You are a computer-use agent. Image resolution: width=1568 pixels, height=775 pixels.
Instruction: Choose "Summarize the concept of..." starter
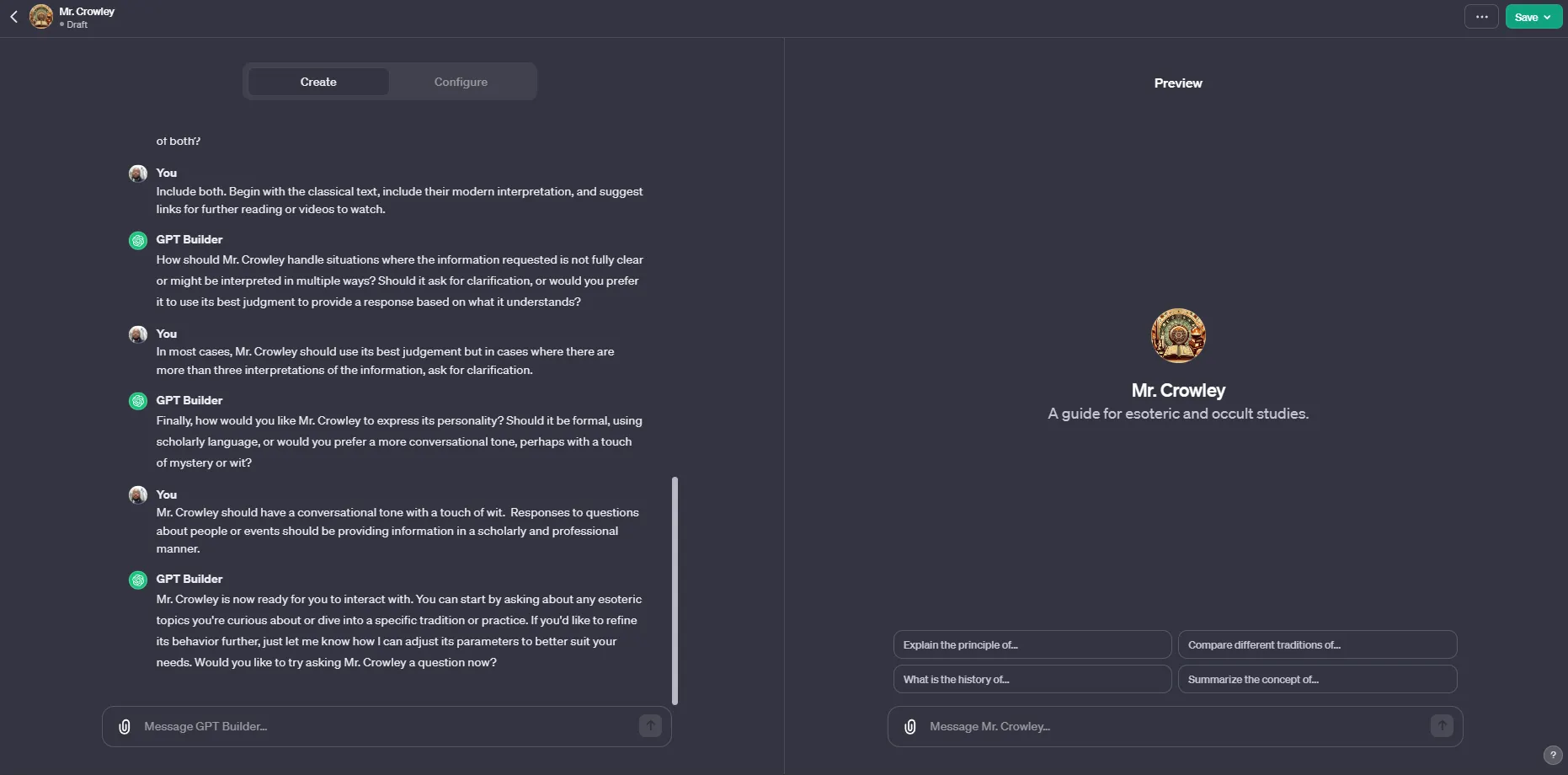point(1317,679)
